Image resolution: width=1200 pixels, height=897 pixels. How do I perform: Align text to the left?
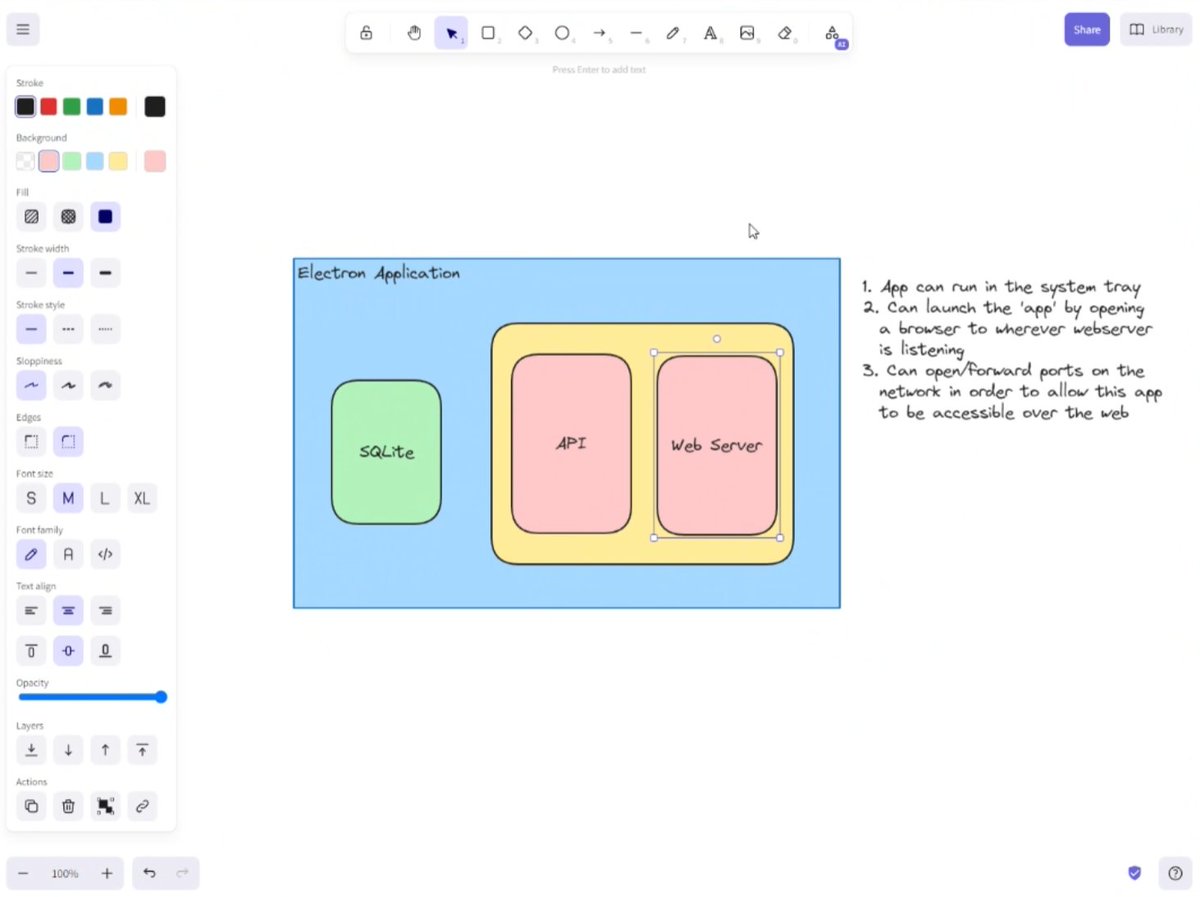point(31,610)
